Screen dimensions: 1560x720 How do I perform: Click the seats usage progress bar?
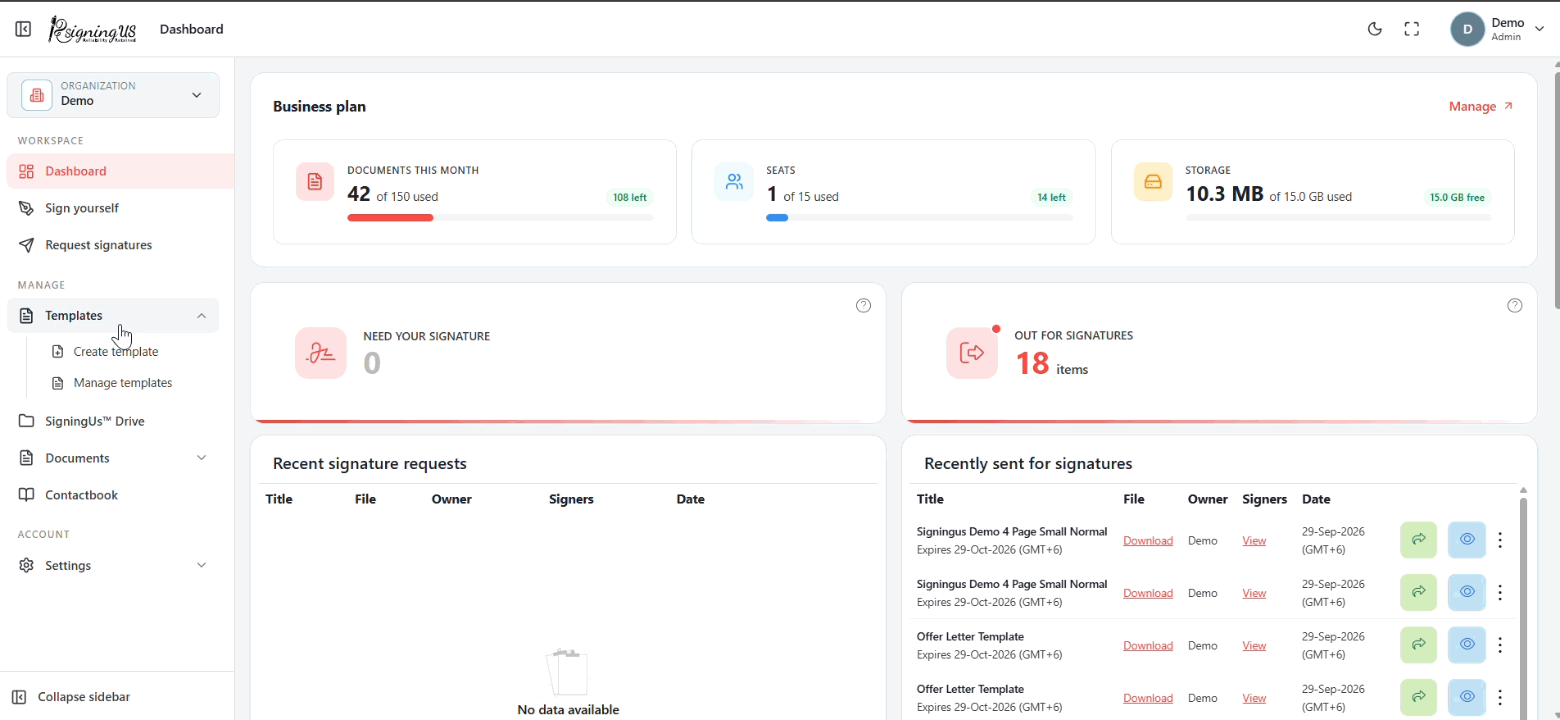tap(919, 217)
